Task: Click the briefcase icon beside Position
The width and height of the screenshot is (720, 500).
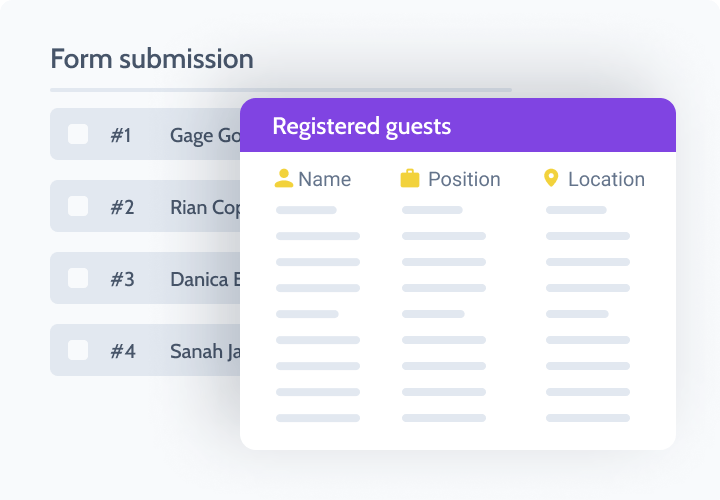Action: (410, 179)
